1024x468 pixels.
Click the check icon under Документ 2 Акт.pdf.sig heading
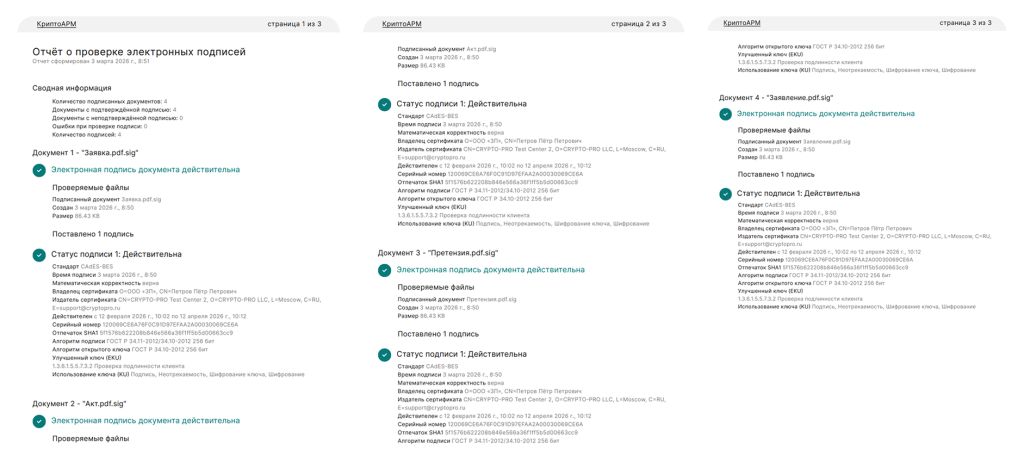39,421
